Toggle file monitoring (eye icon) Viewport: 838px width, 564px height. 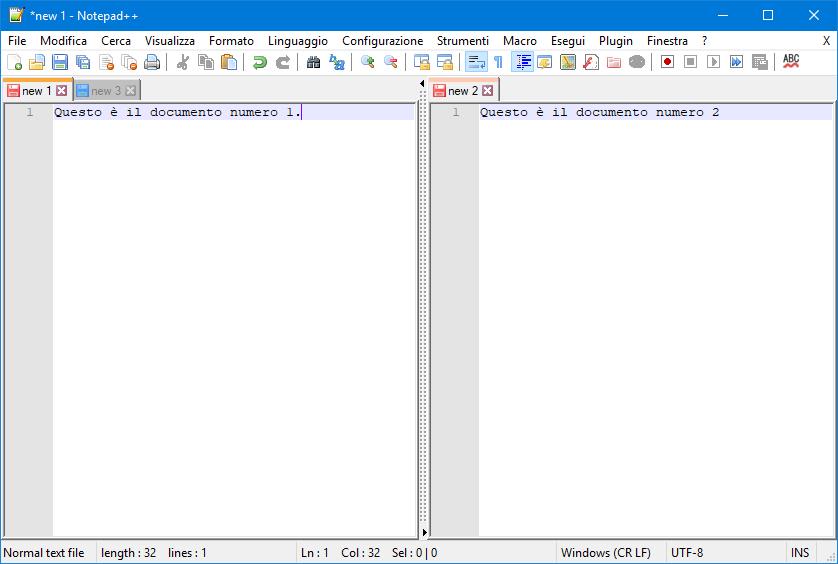click(637, 62)
